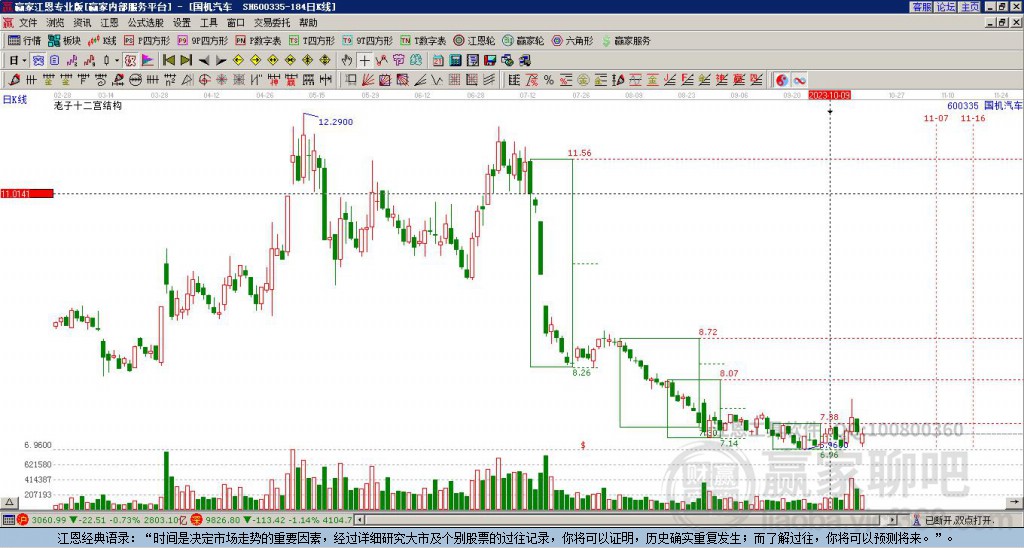Image resolution: width=1024 pixels, height=548 pixels.
Task: Step chart left with black arrow
Action: [204, 61]
